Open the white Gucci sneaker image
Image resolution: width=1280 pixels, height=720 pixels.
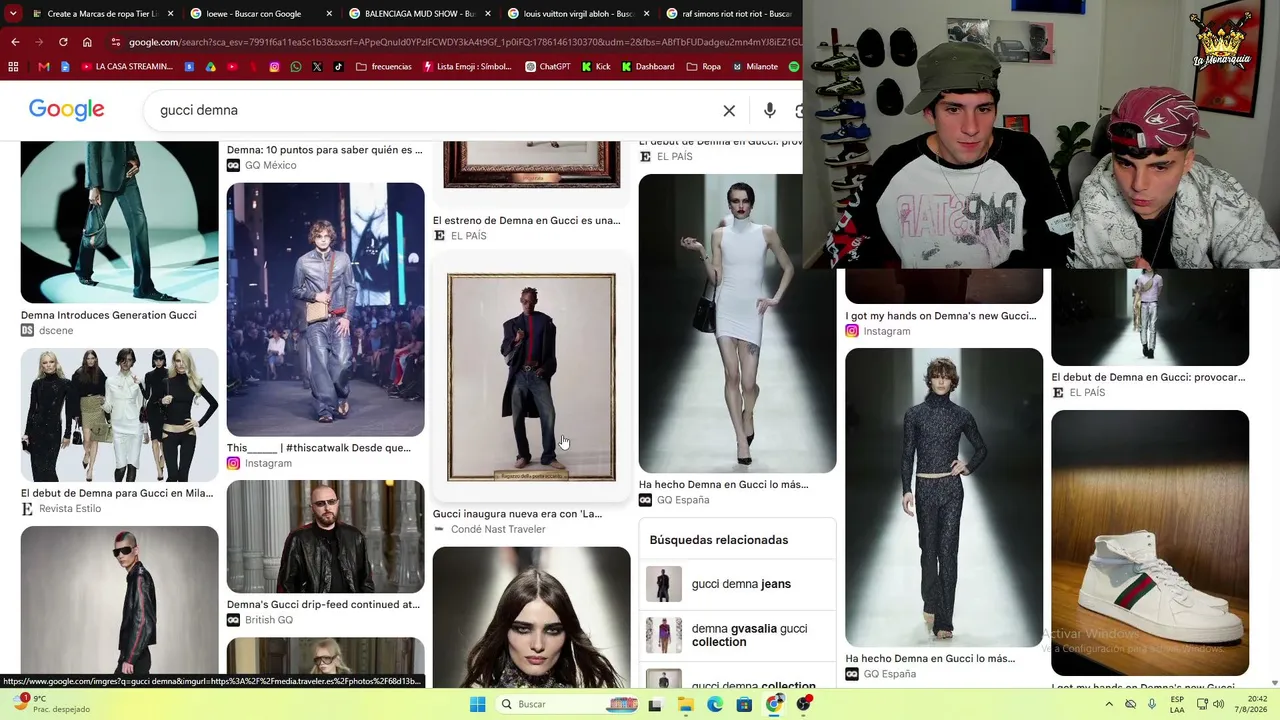(1149, 543)
